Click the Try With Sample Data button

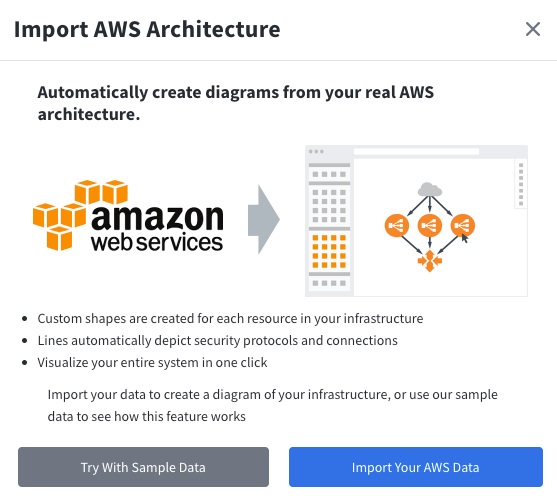(143, 467)
